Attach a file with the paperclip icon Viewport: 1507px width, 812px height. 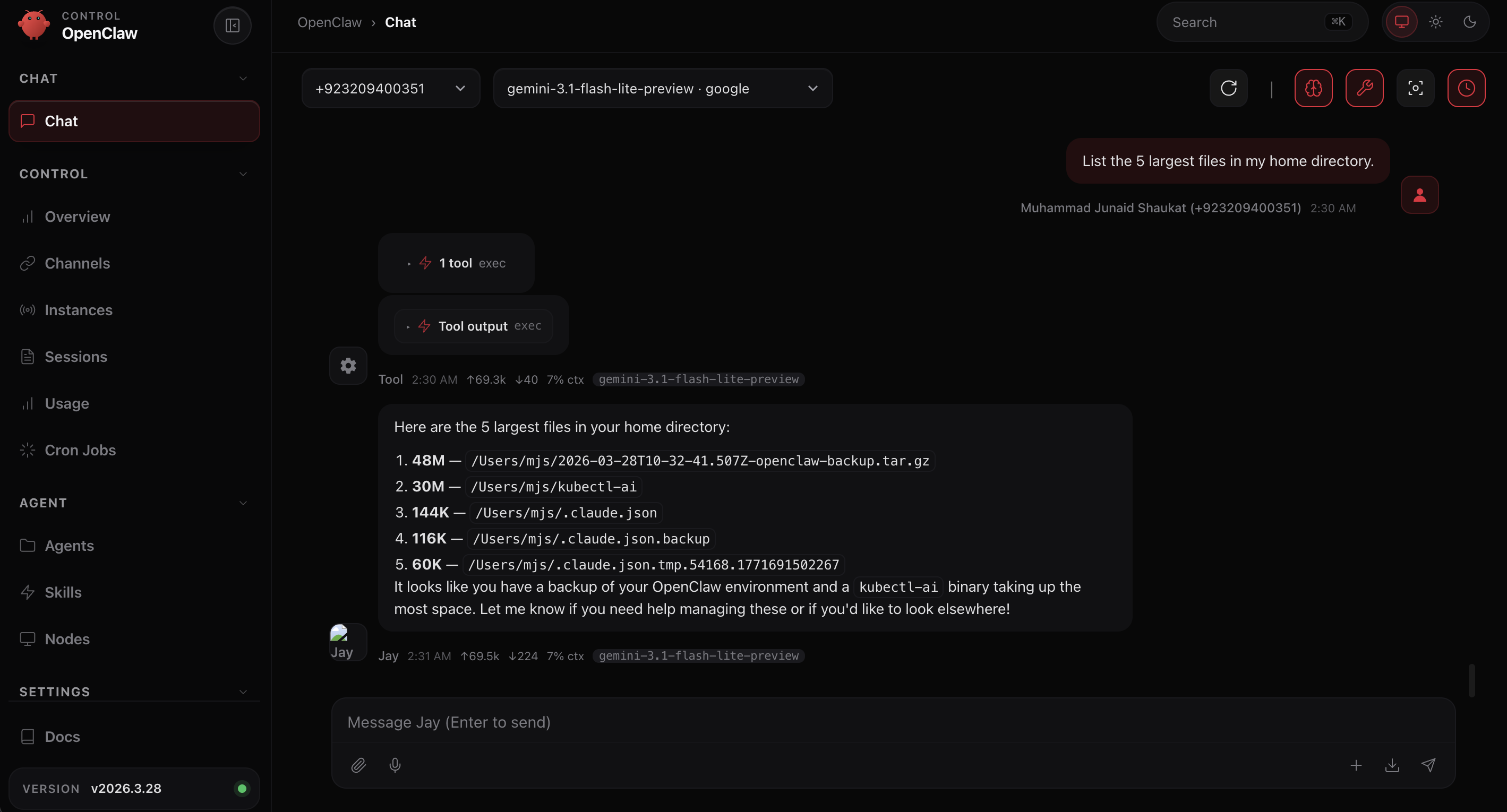tap(358, 765)
